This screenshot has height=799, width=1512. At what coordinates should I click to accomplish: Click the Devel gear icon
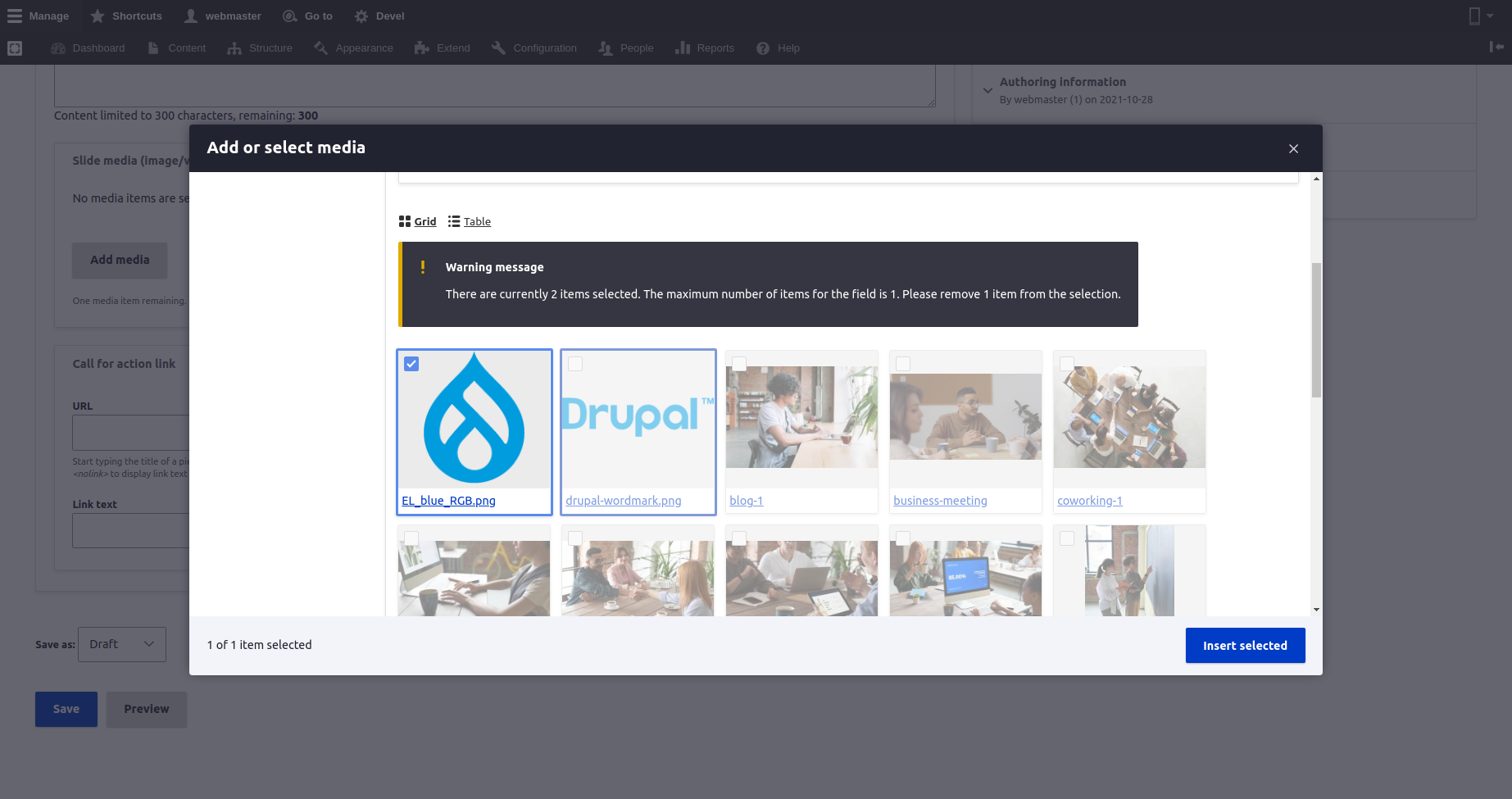pos(361,16)
